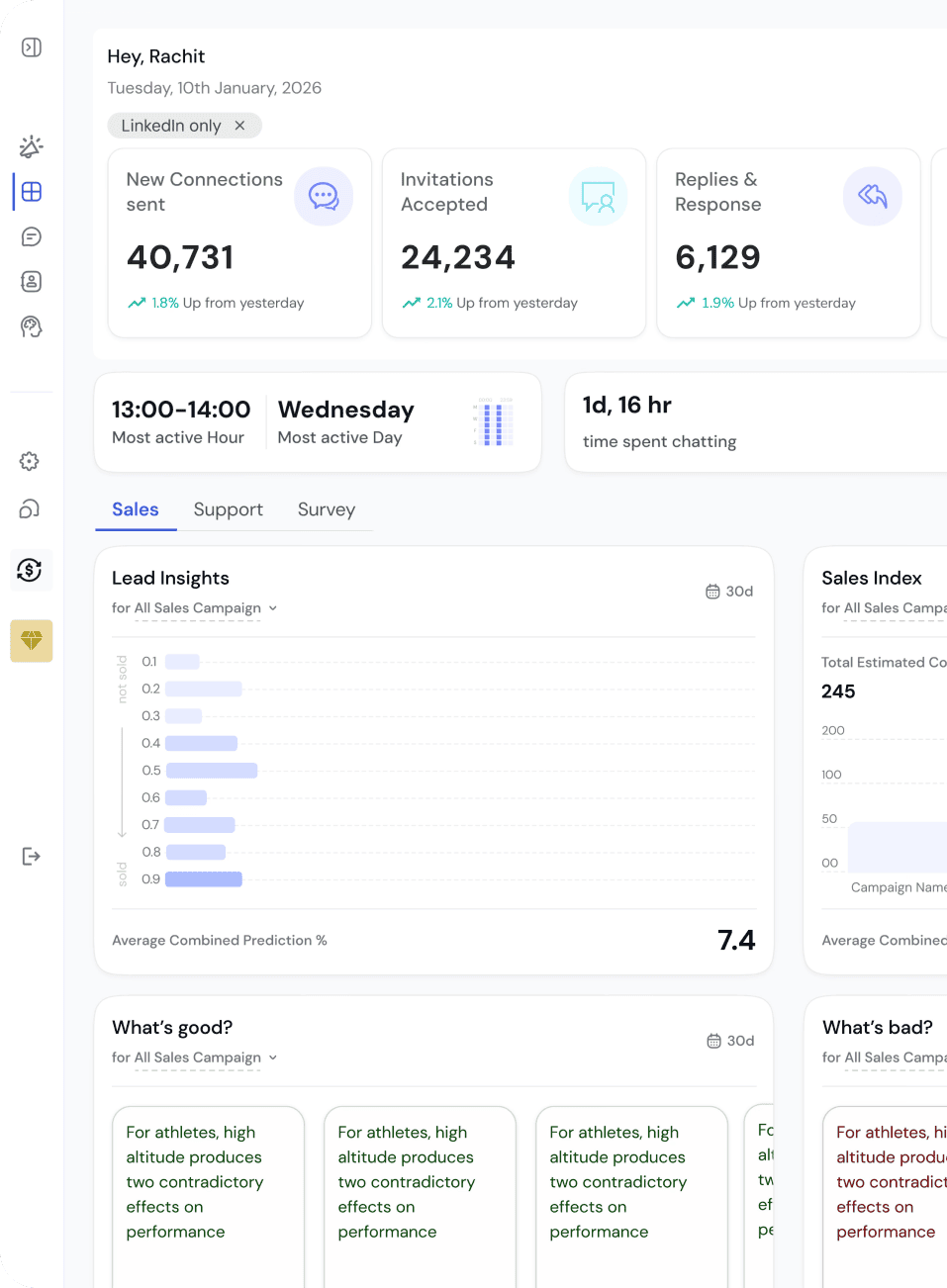Screen dimensions: 947x1288
Task: Click the logout icon at bottom of sidebar
Action: pyautogui.click(x=31, y=856)
